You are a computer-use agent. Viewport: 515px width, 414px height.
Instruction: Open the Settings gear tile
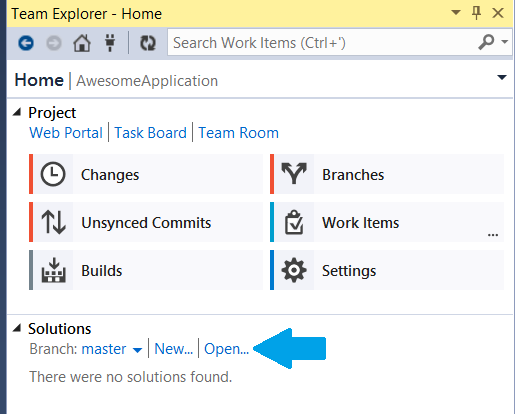click(387, 270)
